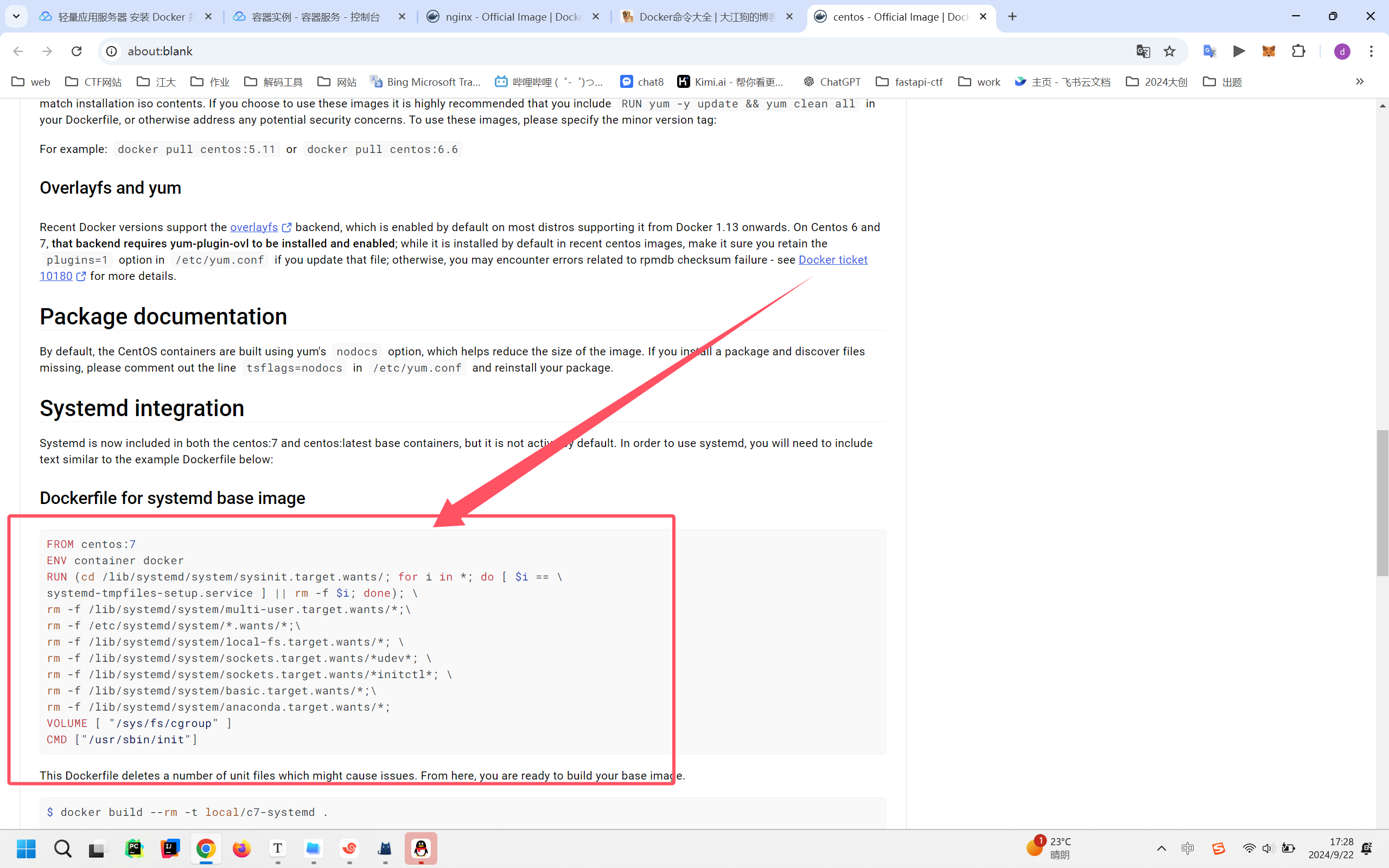1389x868 pixels.
Task: Open the 网站 bookmarks folder
Action: (337, 81)
